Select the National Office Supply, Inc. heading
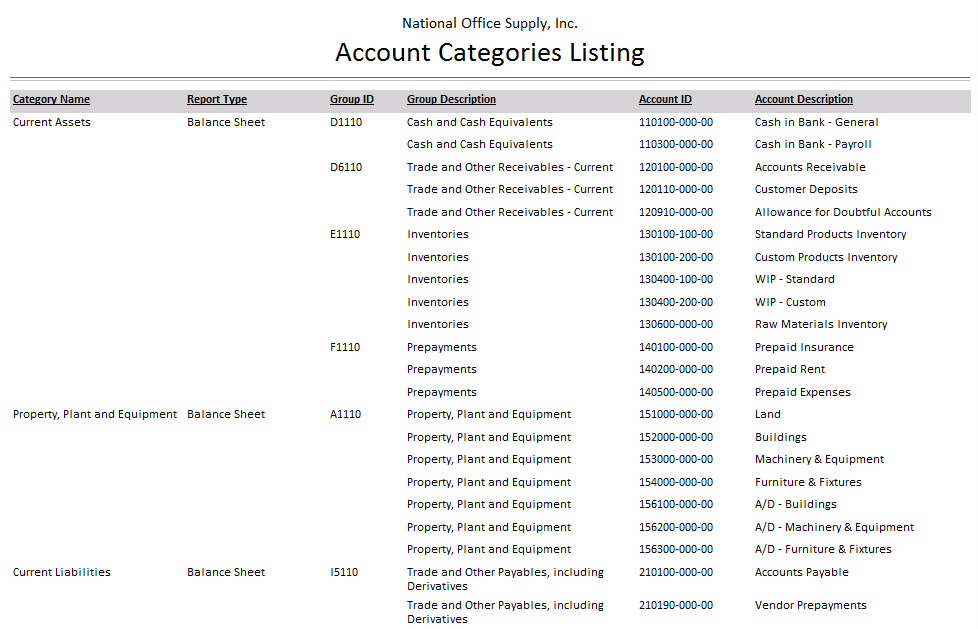The height and width of the screenshot is (629, 978). 489,23
